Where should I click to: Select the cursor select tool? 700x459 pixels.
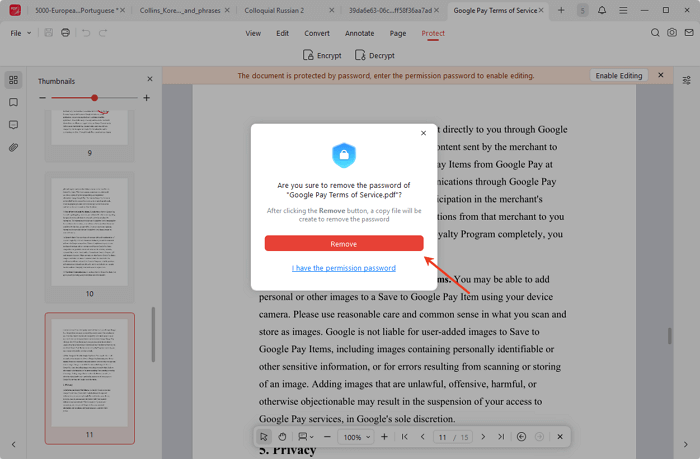tap(264, 437)
